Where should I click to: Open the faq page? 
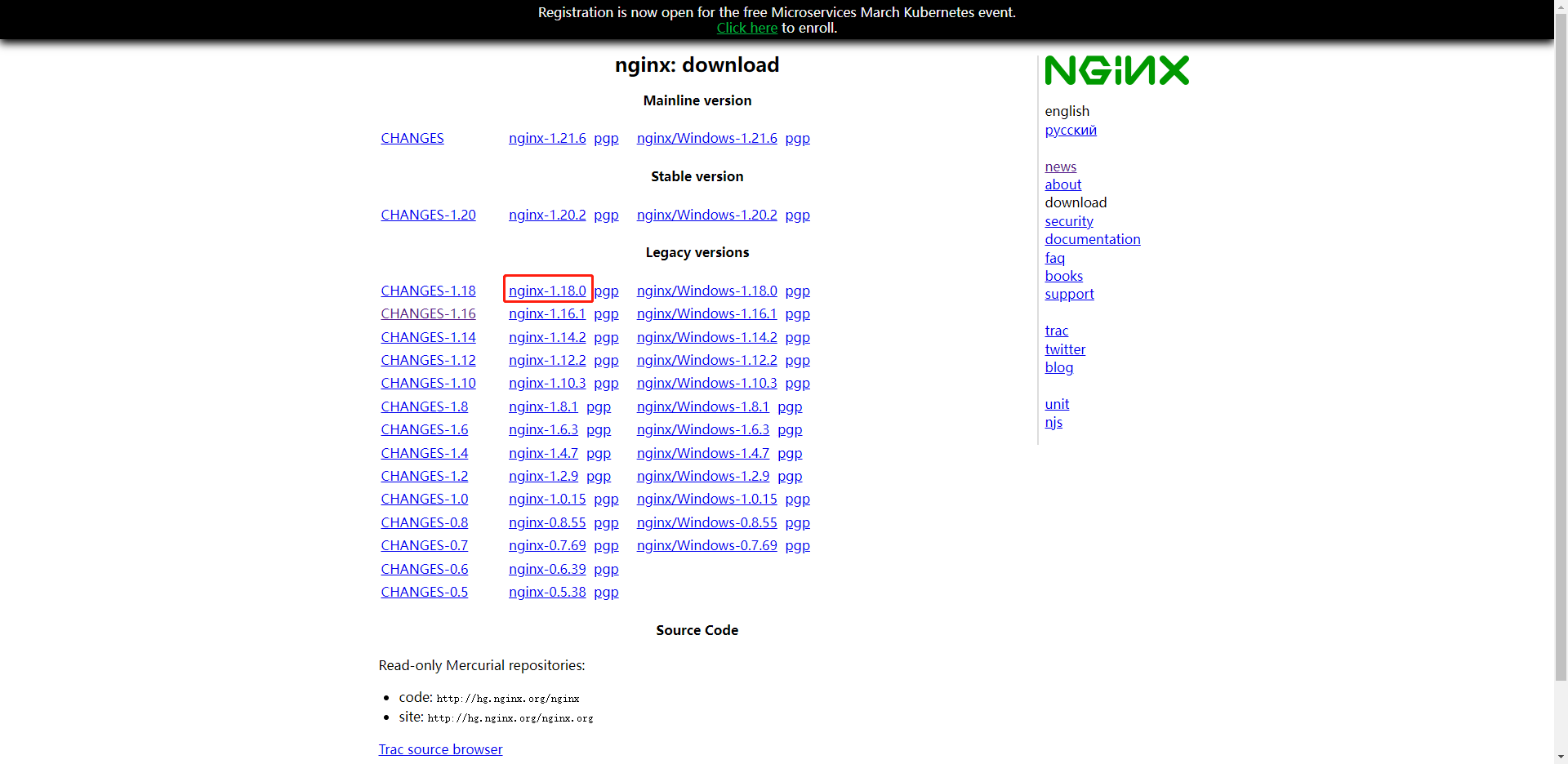[x=1054, y=258]
